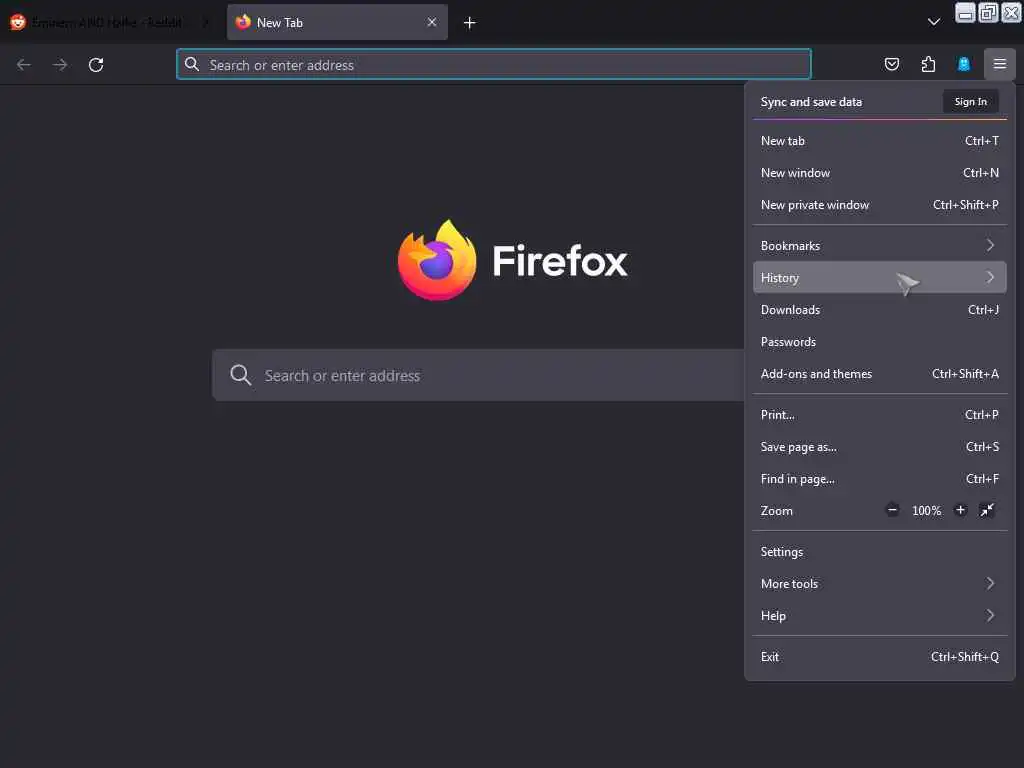
Task: Select the New Tab tab
Action: [337, 22]
